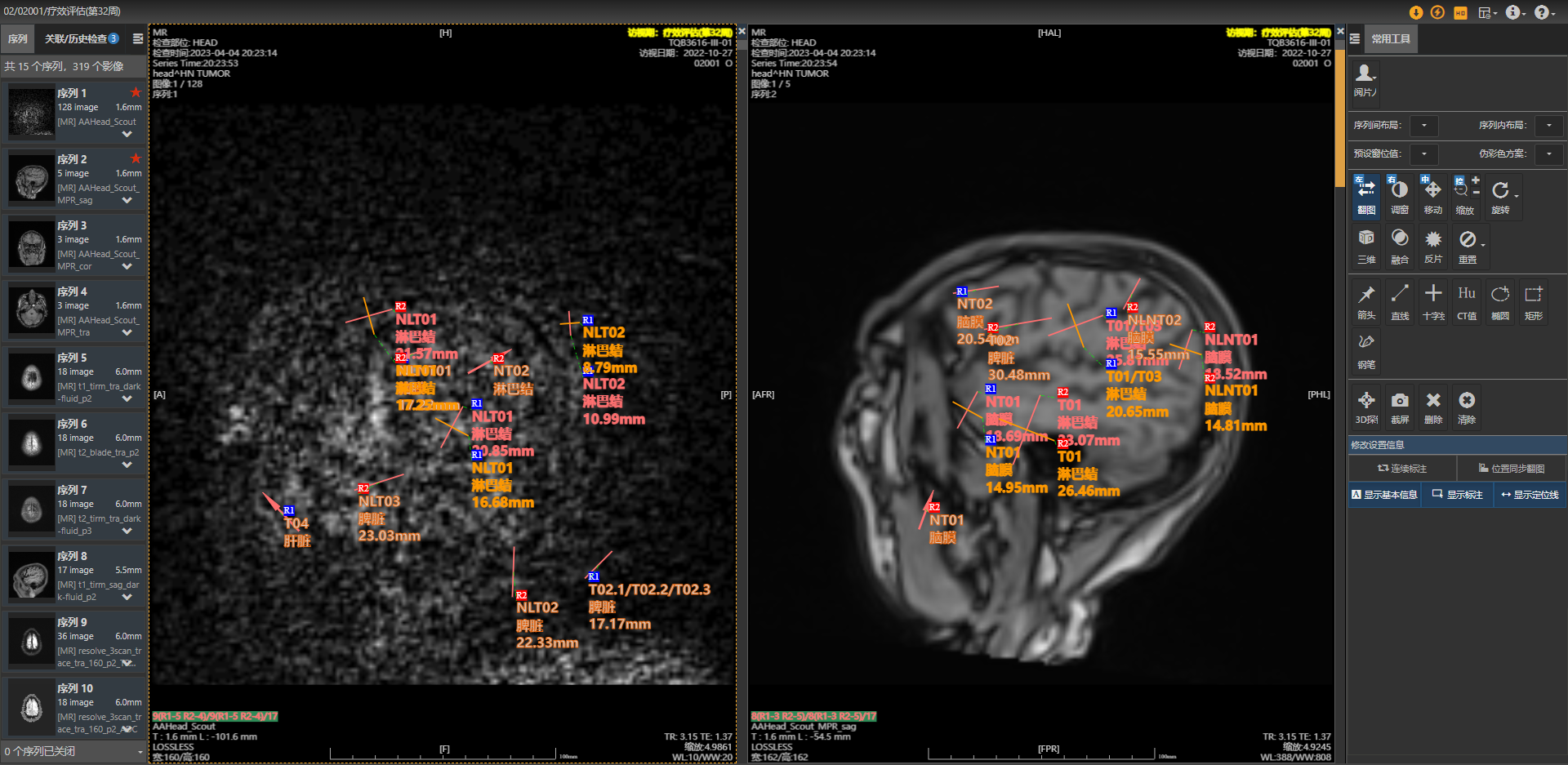This screenshot has width=1568, height=765.
Task: Click the 3D探针 probe tool
Action: point(1366,406)
